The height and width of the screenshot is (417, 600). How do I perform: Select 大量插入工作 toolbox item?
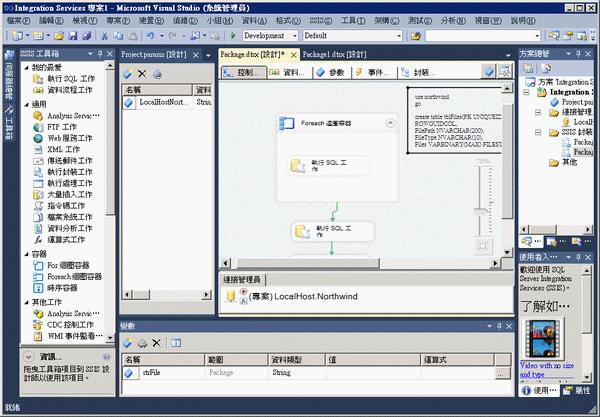[63, 195]
